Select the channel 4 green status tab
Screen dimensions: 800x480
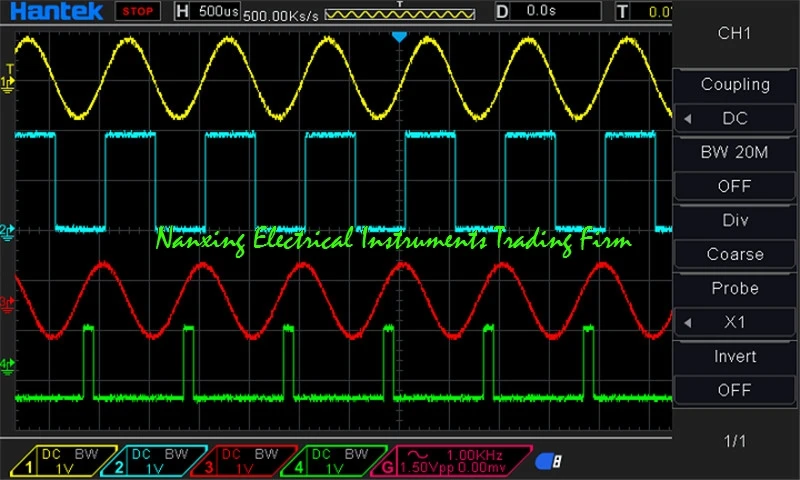coord(334,461)
